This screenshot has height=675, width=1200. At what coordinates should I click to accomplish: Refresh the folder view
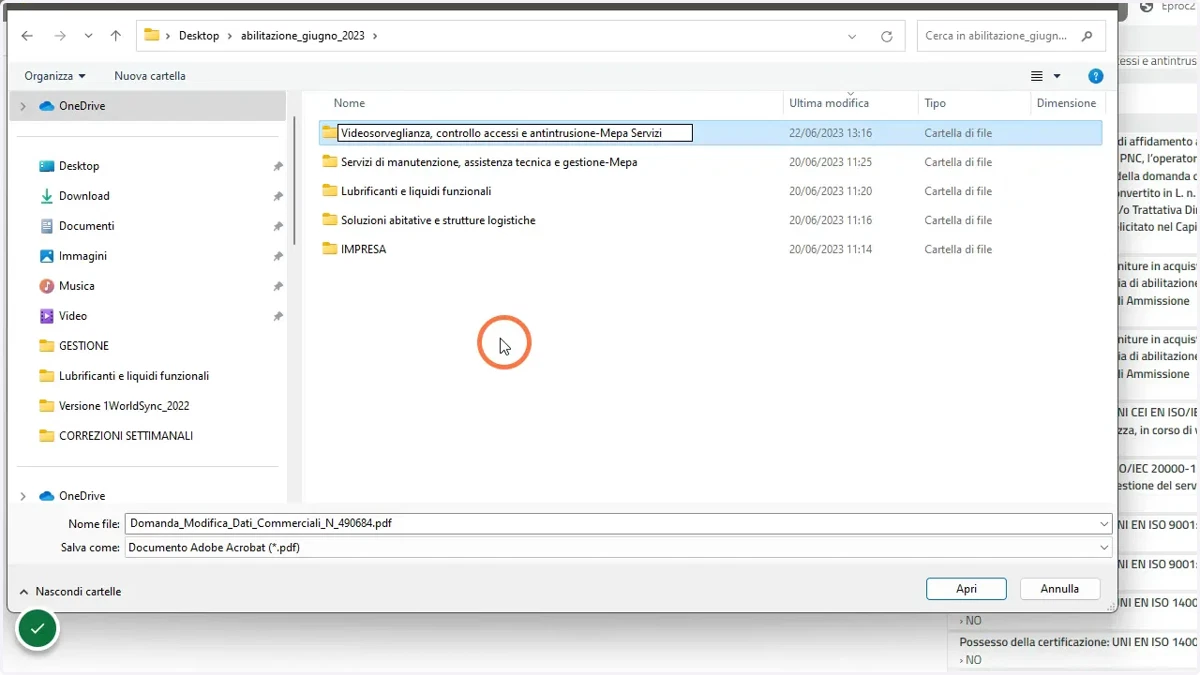[x=886, y=36]
